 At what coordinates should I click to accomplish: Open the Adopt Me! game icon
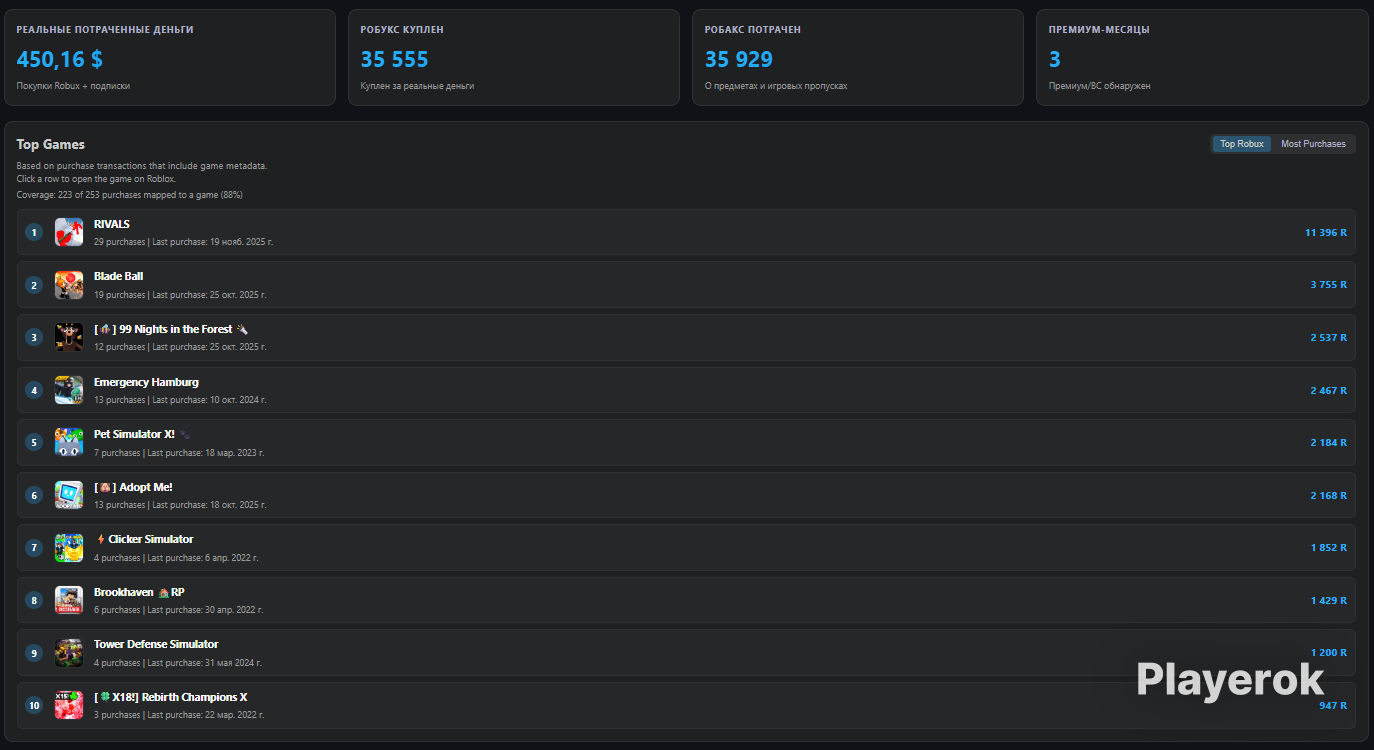coord(69,495)
